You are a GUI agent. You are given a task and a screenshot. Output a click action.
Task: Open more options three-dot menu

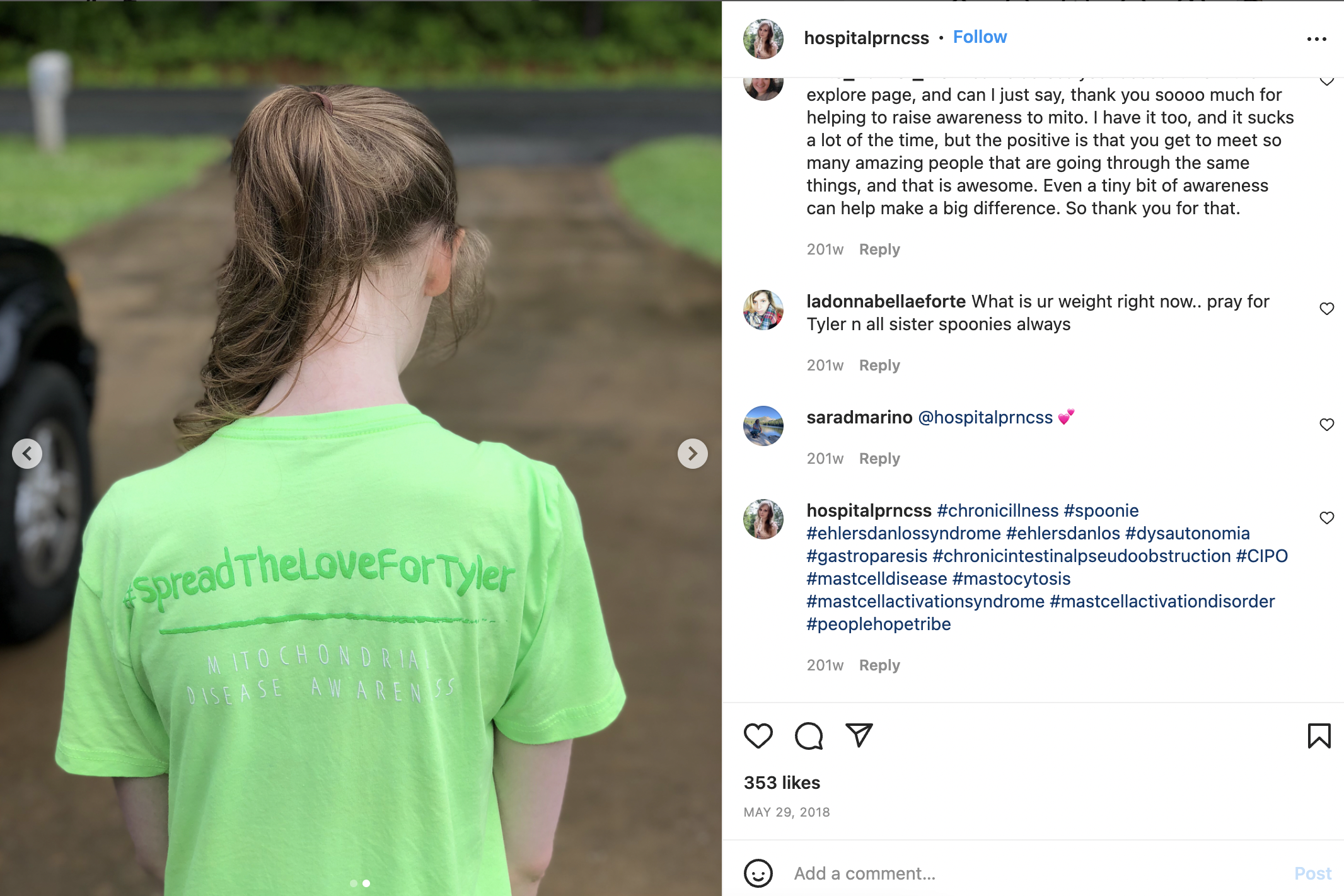click(x=1316, y=39)
